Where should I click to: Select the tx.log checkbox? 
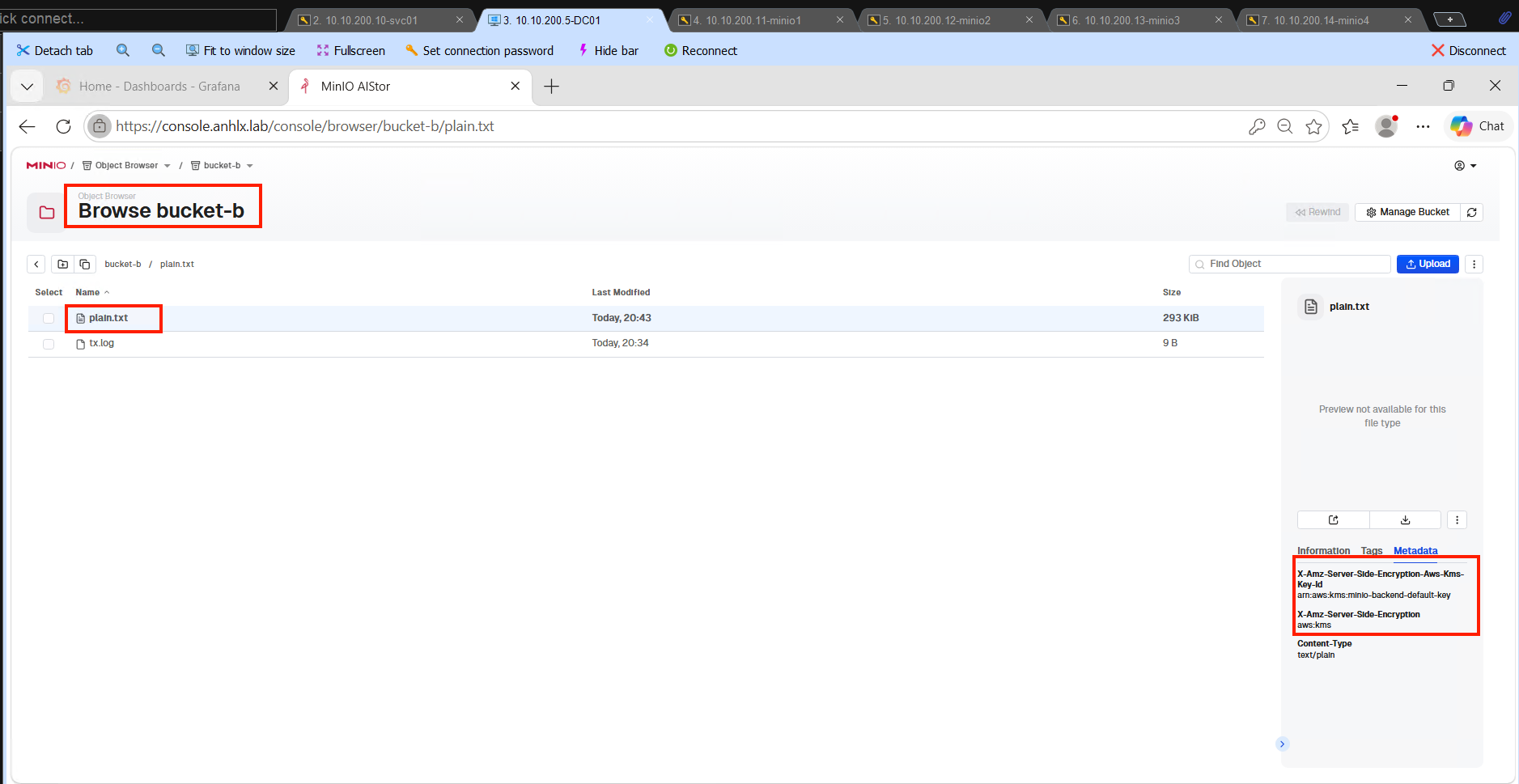[x=49, y=344]
